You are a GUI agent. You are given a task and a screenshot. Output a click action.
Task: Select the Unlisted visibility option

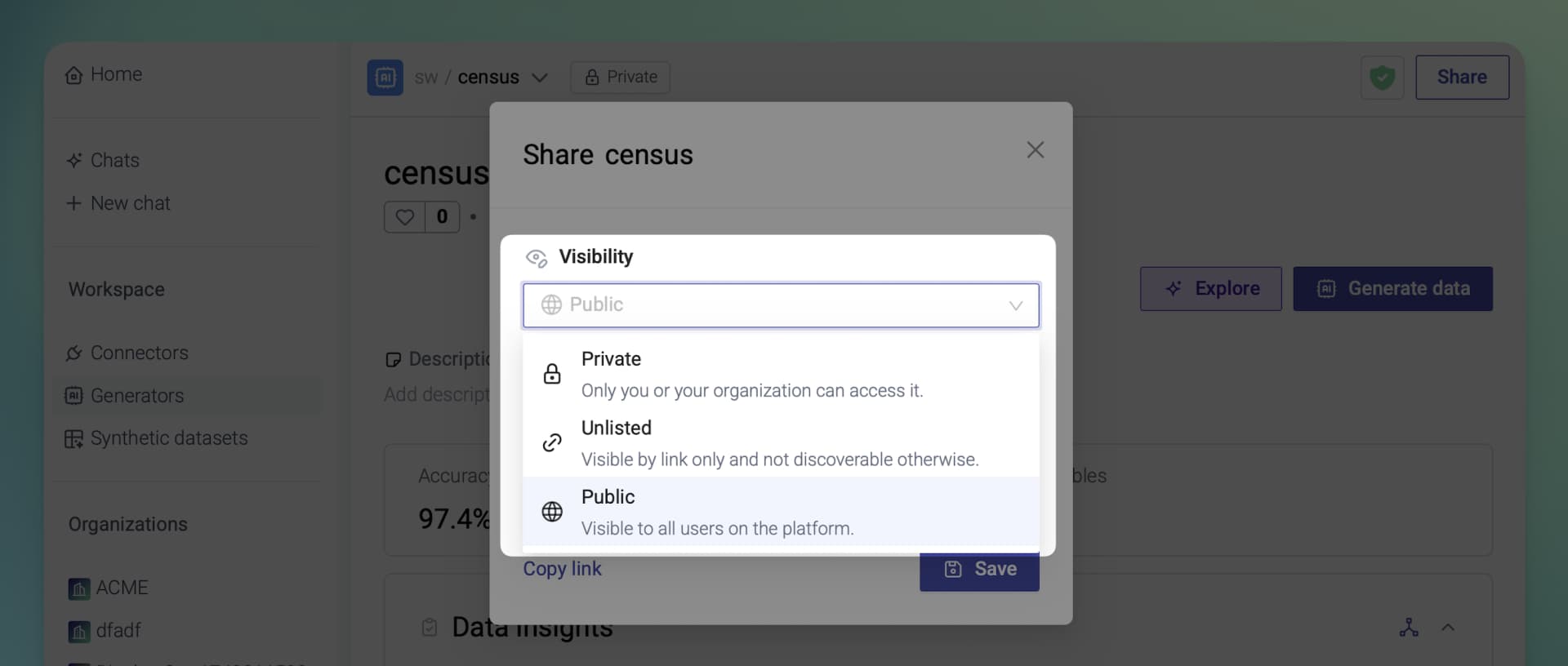[x=781, y=442]
